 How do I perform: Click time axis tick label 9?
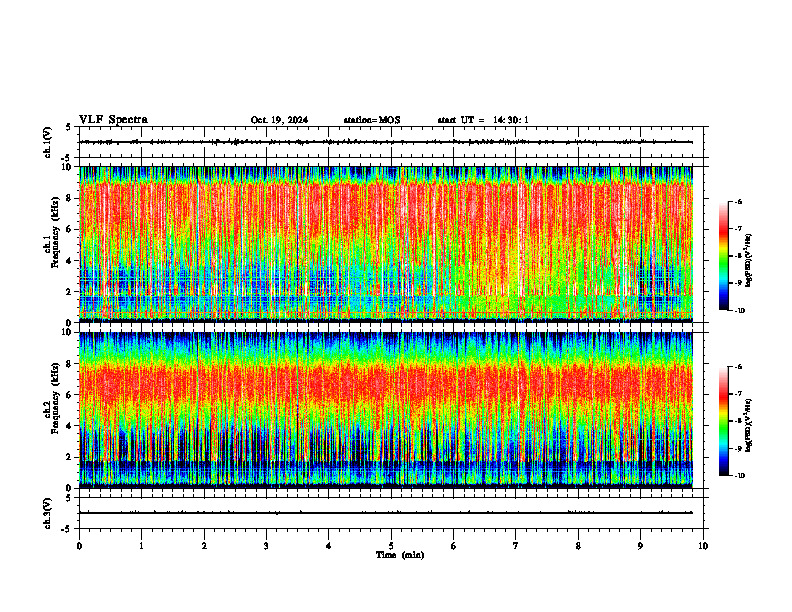(640, 546)
